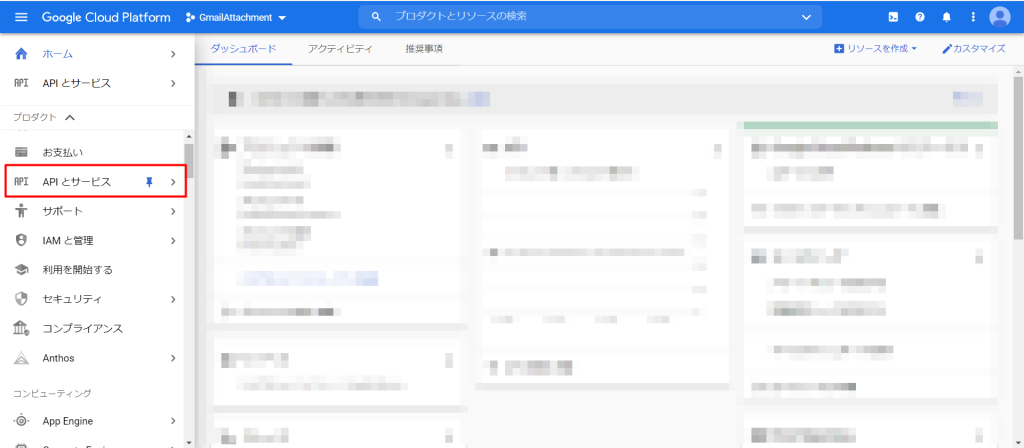Expand the セキュリティ submenu chevron
The height and width of the screenshot is (448, 1024).
pyautogui.click(x=173, y=299)
